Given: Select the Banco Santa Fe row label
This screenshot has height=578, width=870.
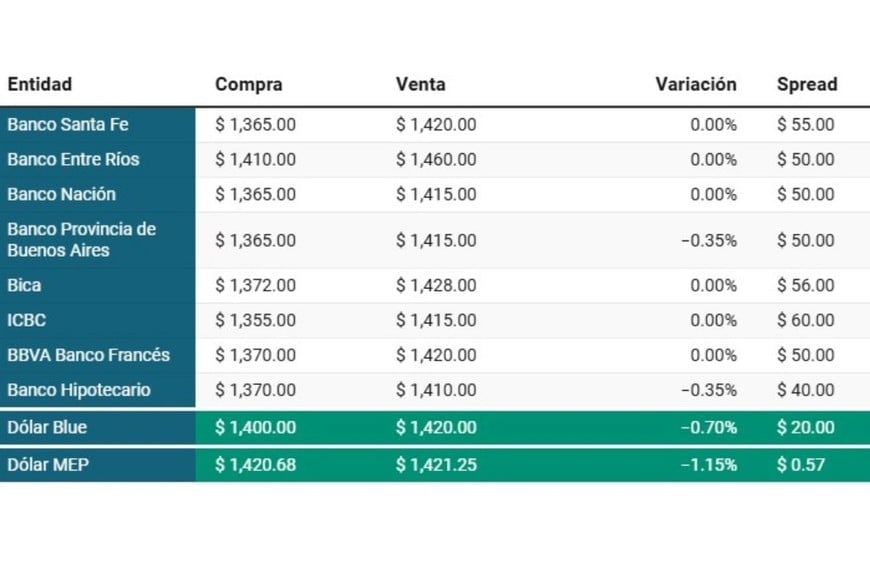Looking at the screenshot, I should pos(68,125).
